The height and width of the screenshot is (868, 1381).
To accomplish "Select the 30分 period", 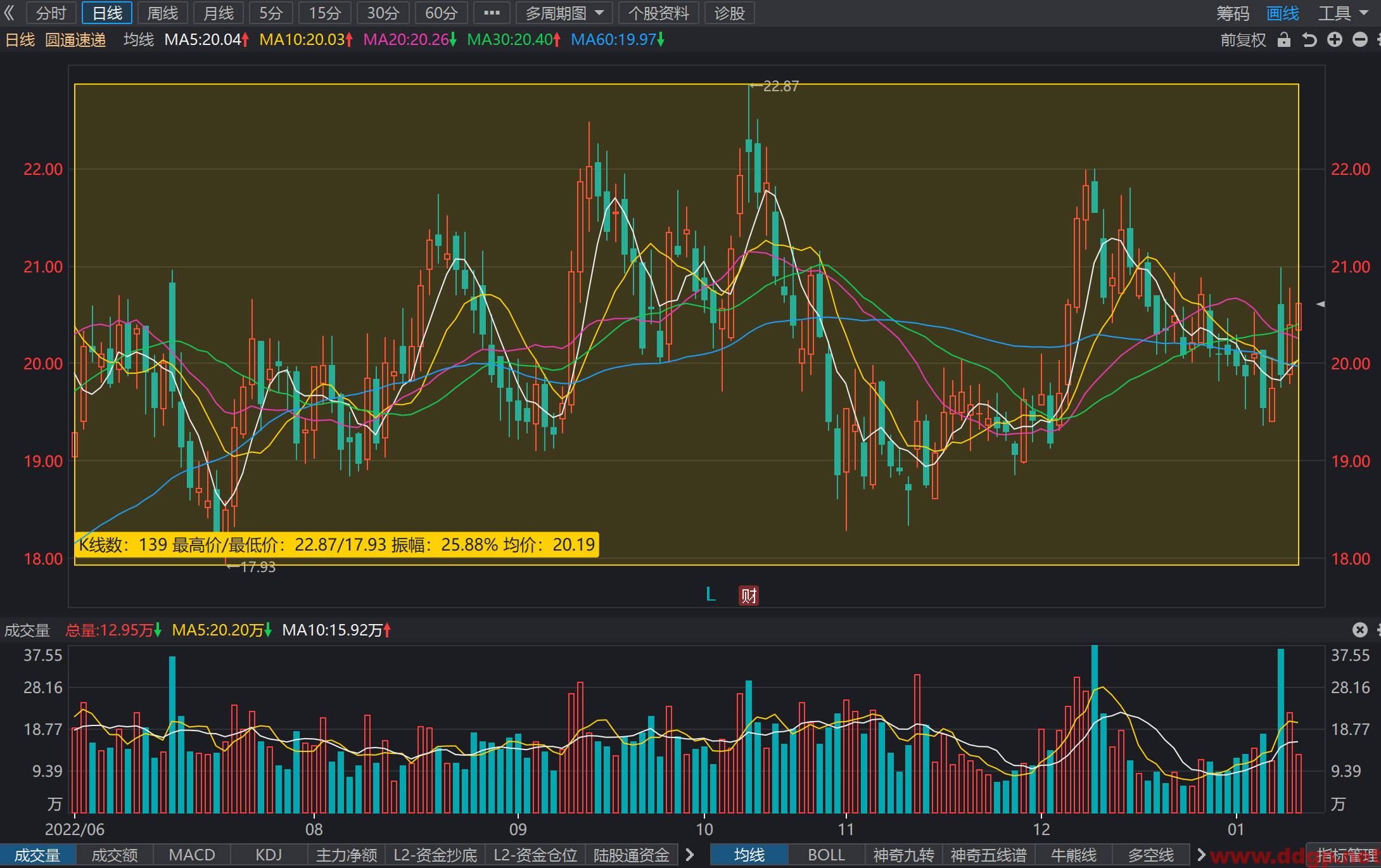I will (x=383, y=13).
